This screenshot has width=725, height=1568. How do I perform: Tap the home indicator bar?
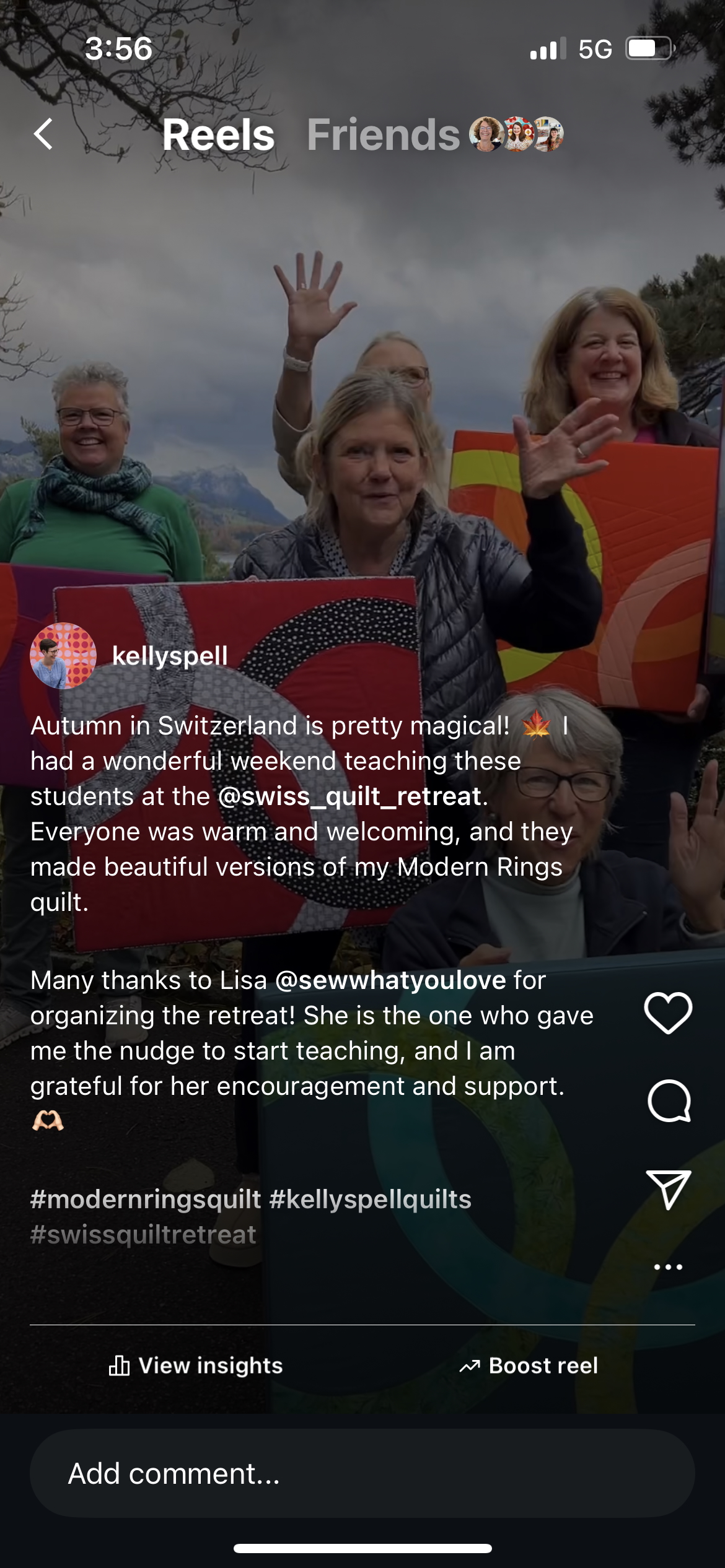coord(362,1548)
